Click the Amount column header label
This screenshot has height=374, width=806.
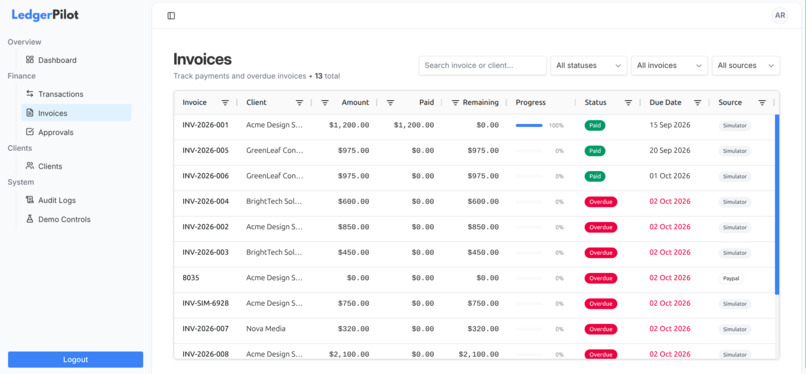point(355,103)
